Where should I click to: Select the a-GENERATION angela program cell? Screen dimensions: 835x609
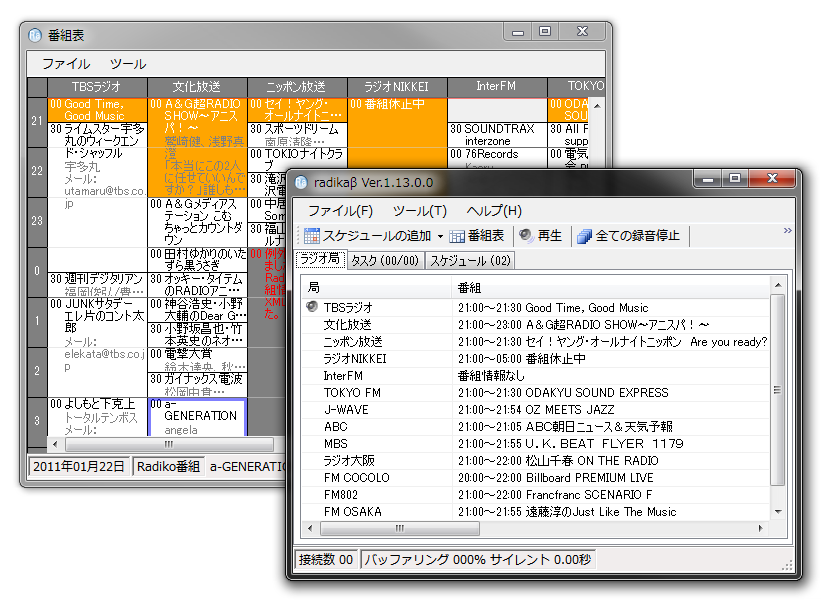tap(197, 417)
